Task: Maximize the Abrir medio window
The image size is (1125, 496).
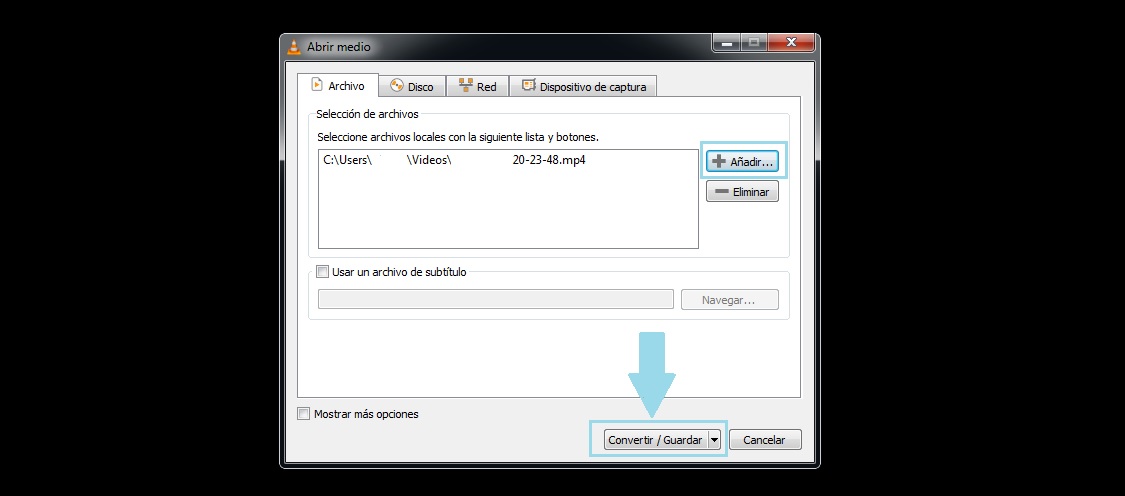Action: (753, 43)
